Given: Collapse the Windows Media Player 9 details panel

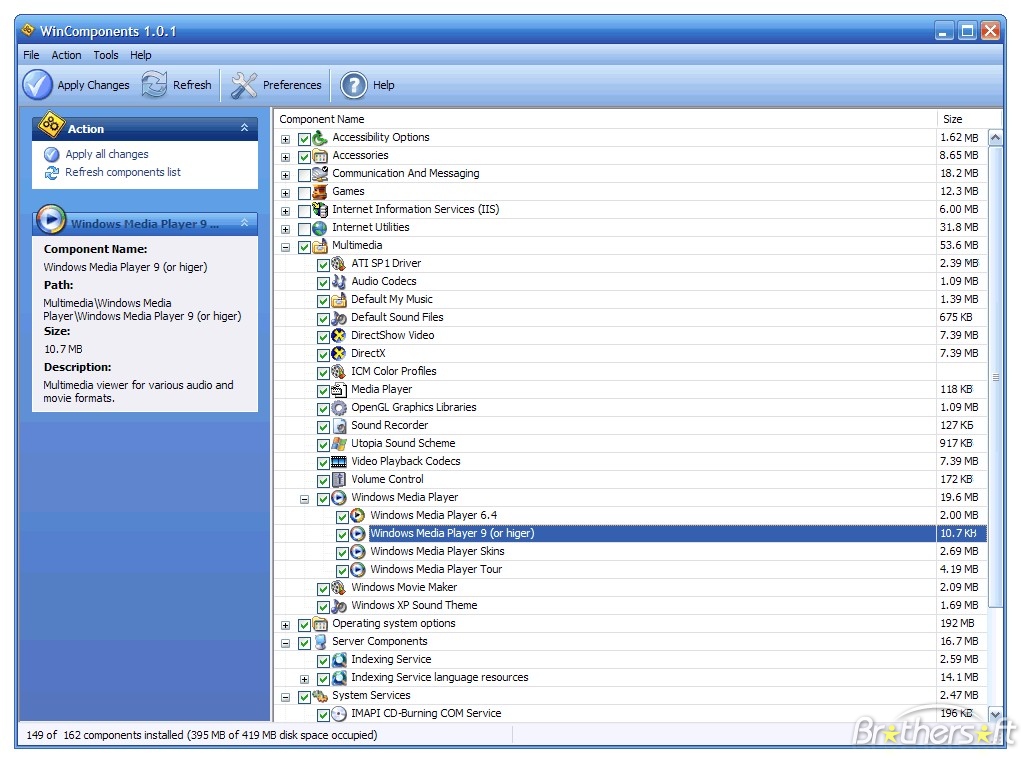Looking at the screenshot, I should 244,223.
